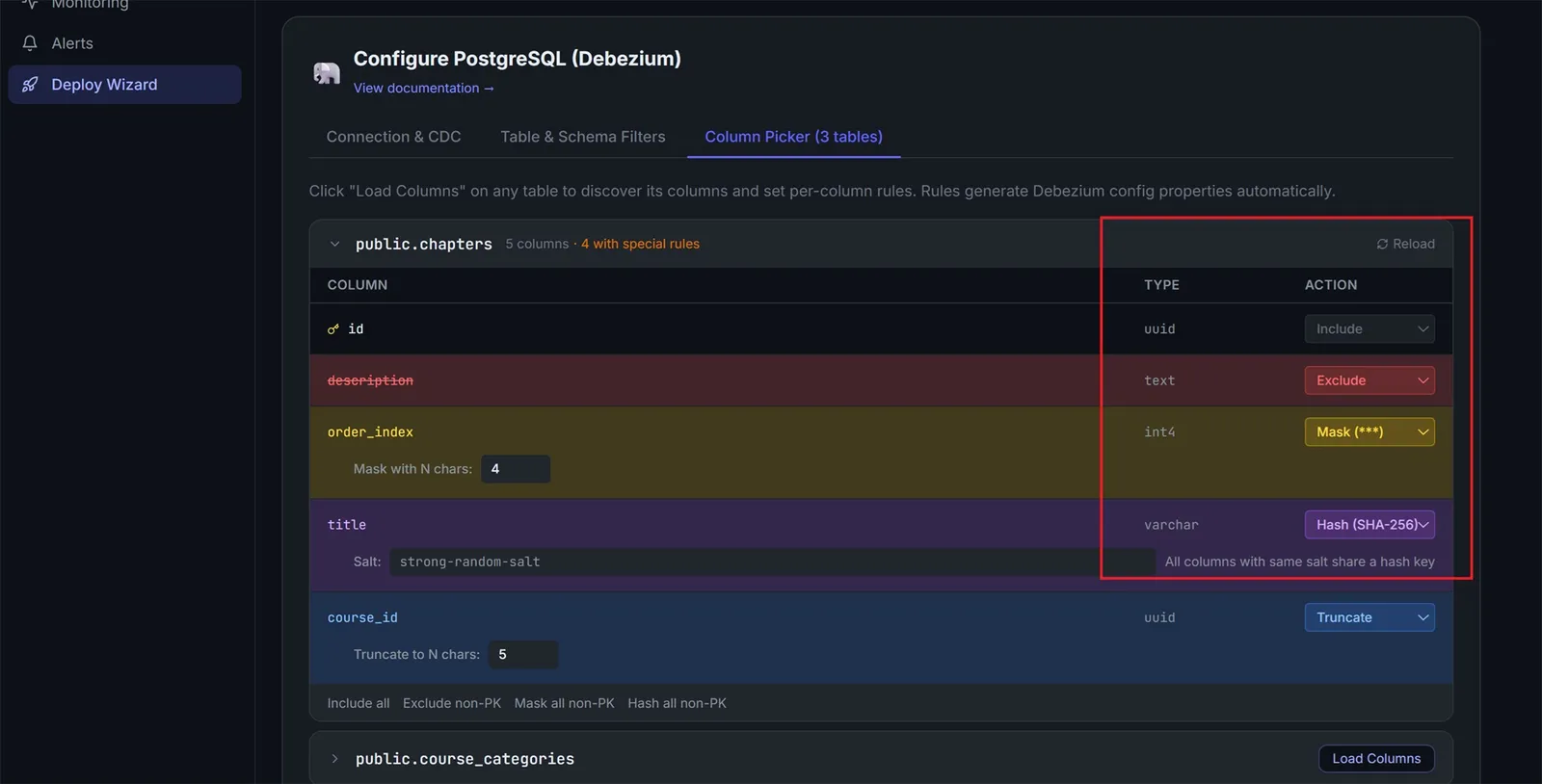Image resolution: width=1542 pixels, height=784 pixels.
Task: Click the Mask with N chars input
Action: 516,469
